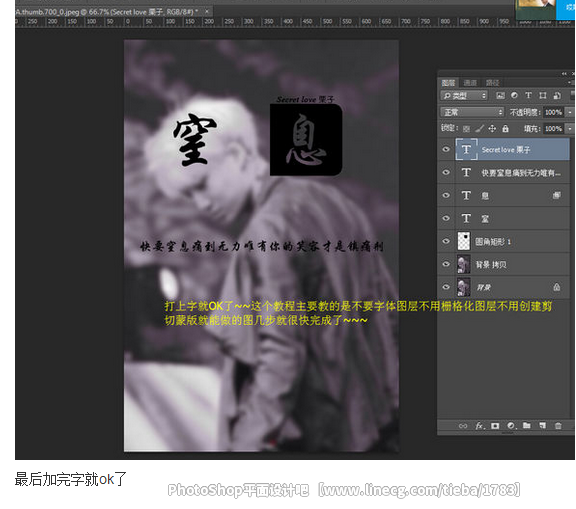The image size is (576, 509).
Task: Delete layer with trash icon
Action: [x=558, y=426]
